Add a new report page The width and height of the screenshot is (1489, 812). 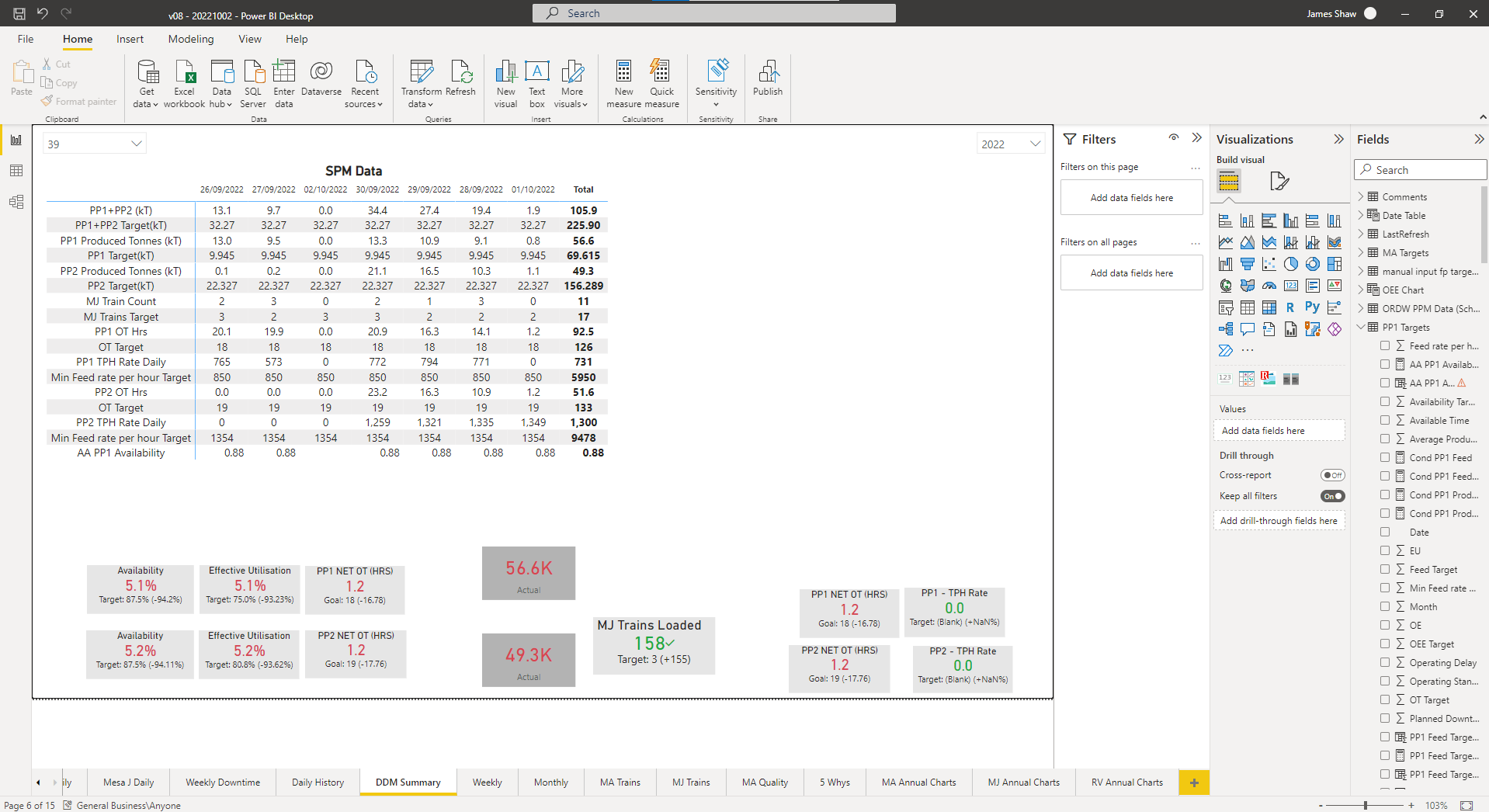pos(1194,783)
